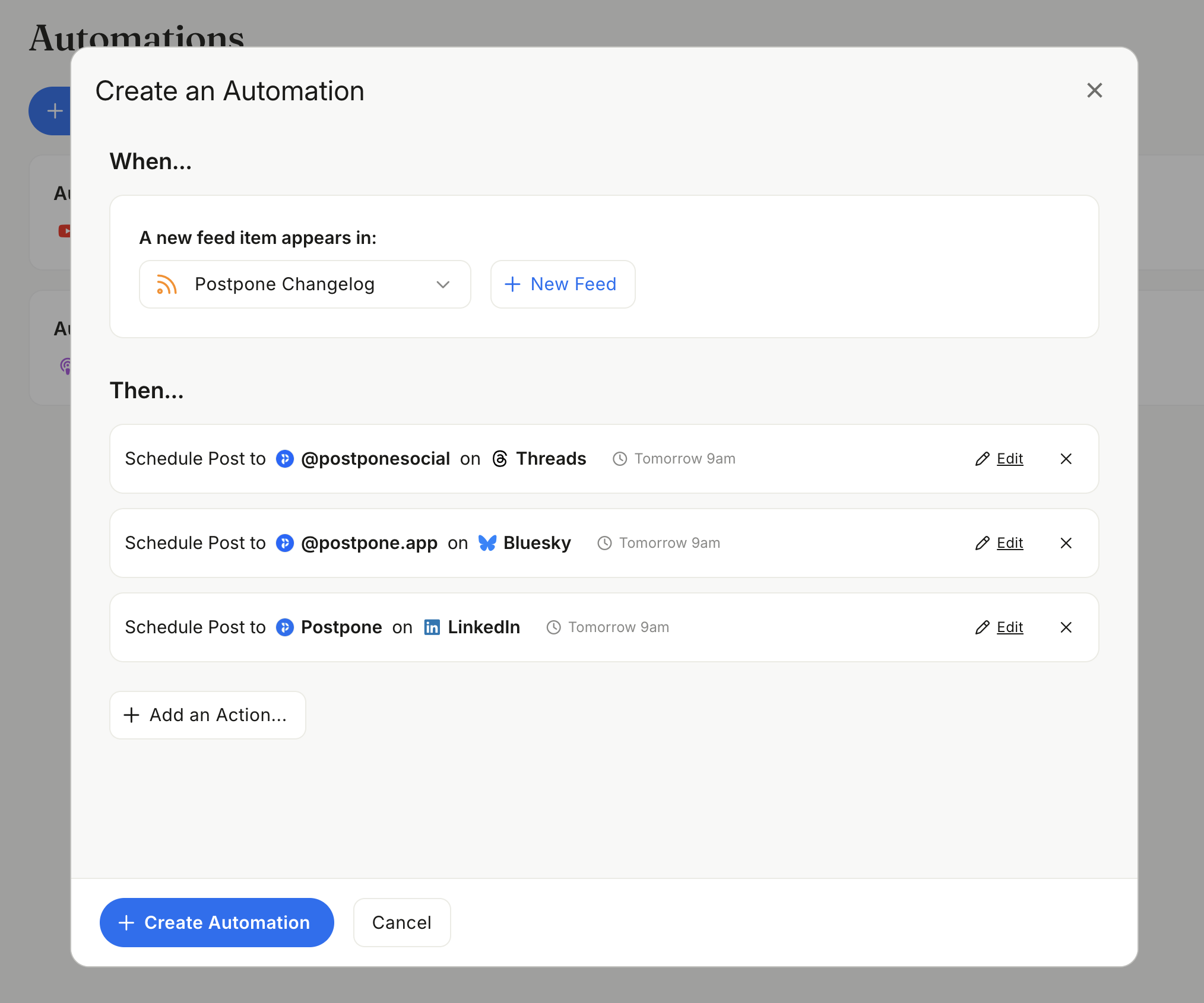Viewport: 1204px width, 1003px height.
Task: Click the YouTube icon in the background sidebar
Action: [65, 231]
